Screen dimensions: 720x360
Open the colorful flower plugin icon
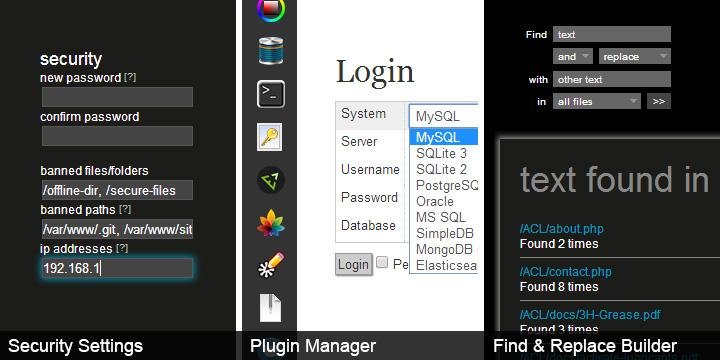[271, 223]
